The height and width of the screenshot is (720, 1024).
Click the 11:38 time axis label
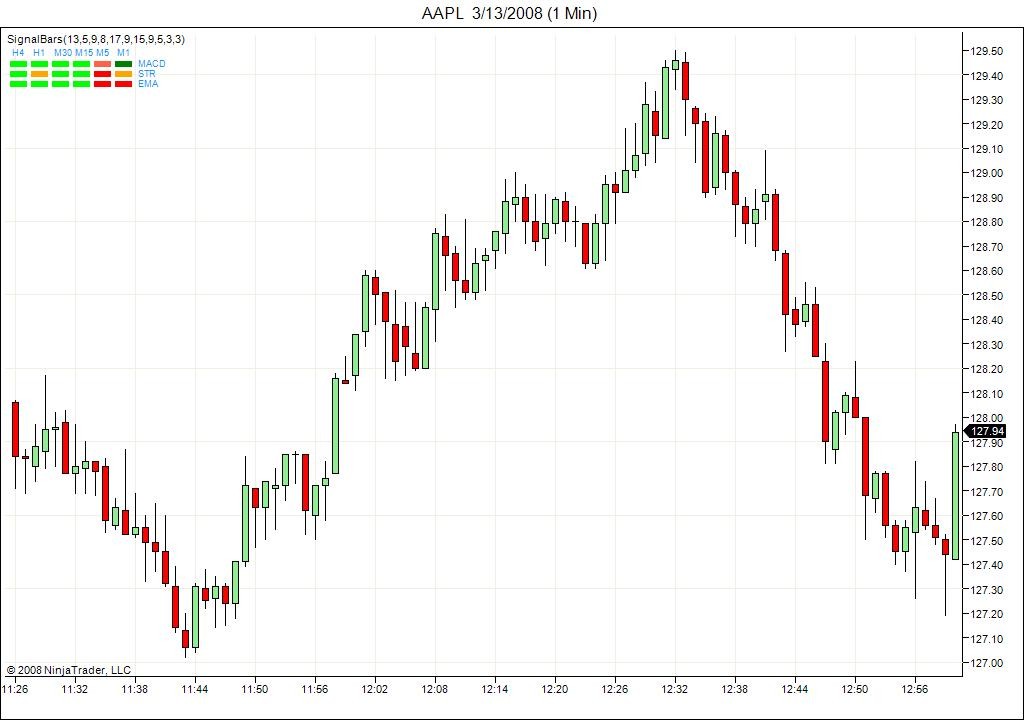135,689
